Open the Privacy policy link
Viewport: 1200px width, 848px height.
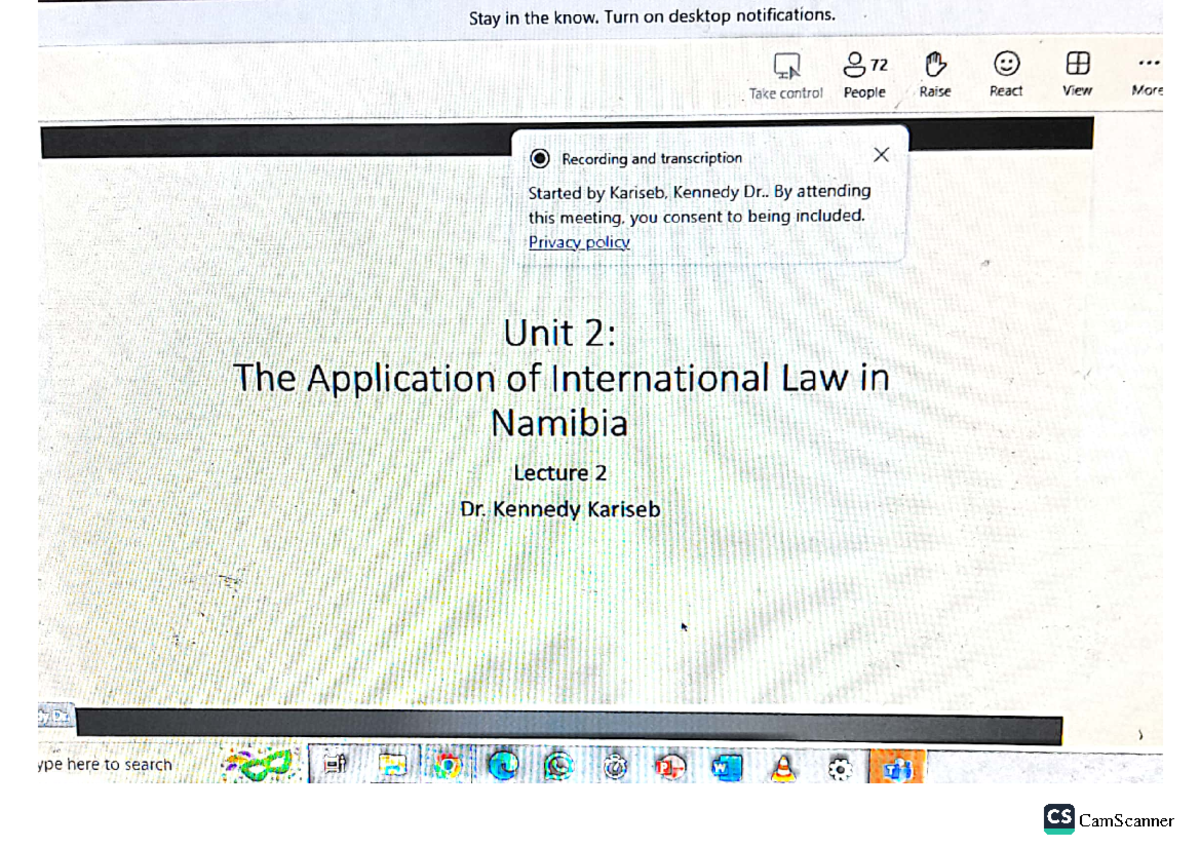pos(579,242)
